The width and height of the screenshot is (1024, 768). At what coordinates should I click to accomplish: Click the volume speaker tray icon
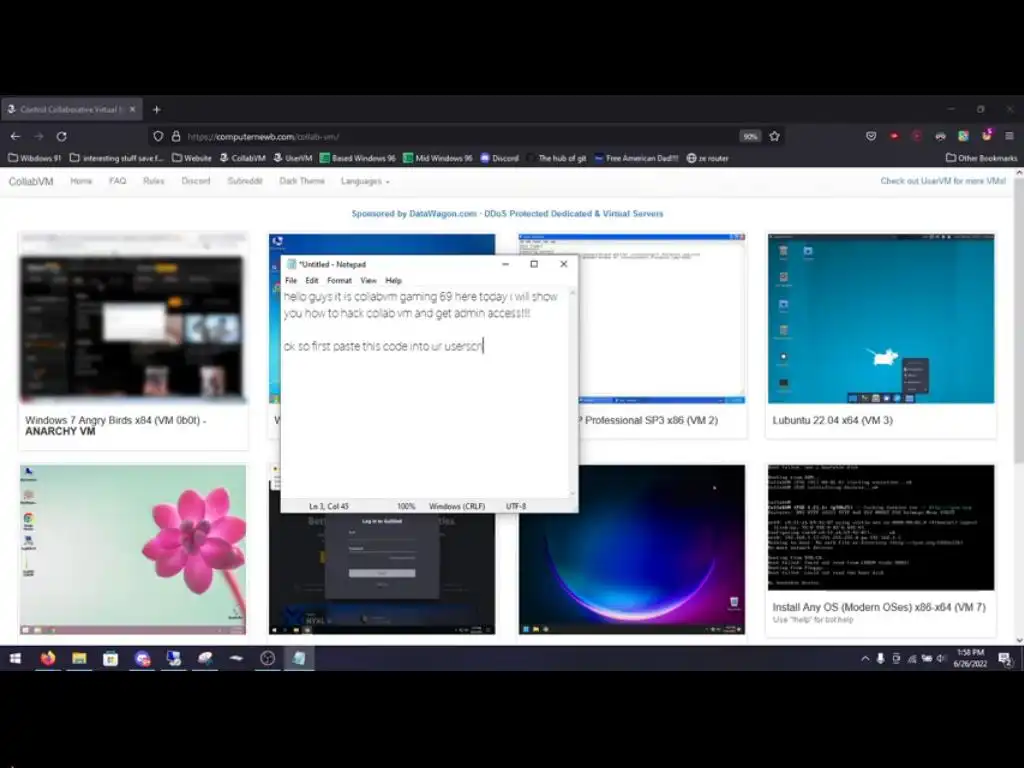click(x=941, y=658)
